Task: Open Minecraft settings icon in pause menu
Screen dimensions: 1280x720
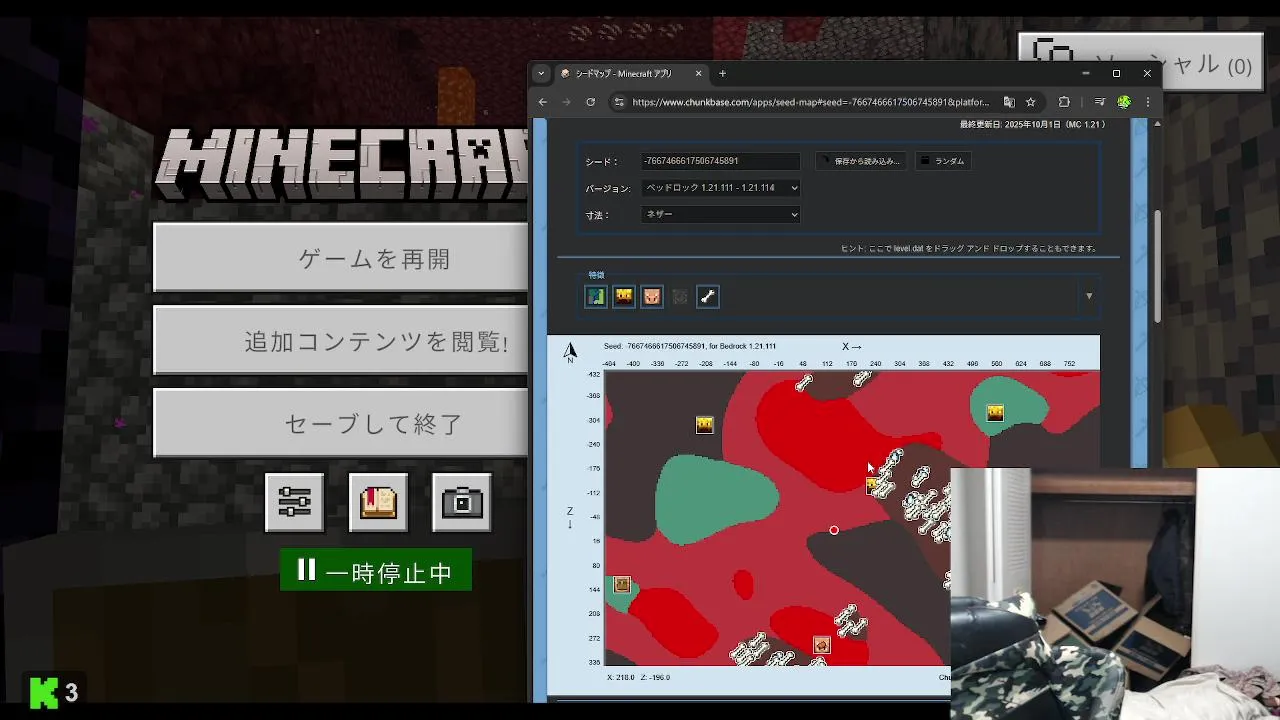Action: [x=295, y=502]
